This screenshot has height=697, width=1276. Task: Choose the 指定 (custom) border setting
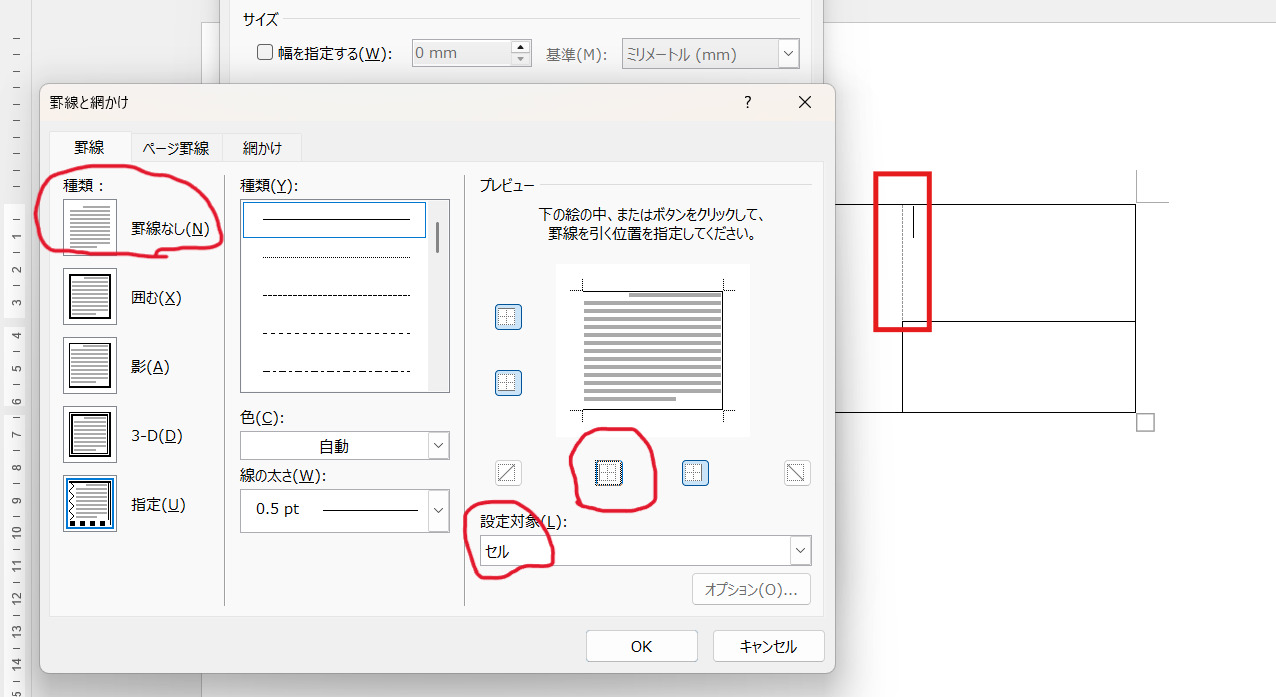click(x=90, y=503)
